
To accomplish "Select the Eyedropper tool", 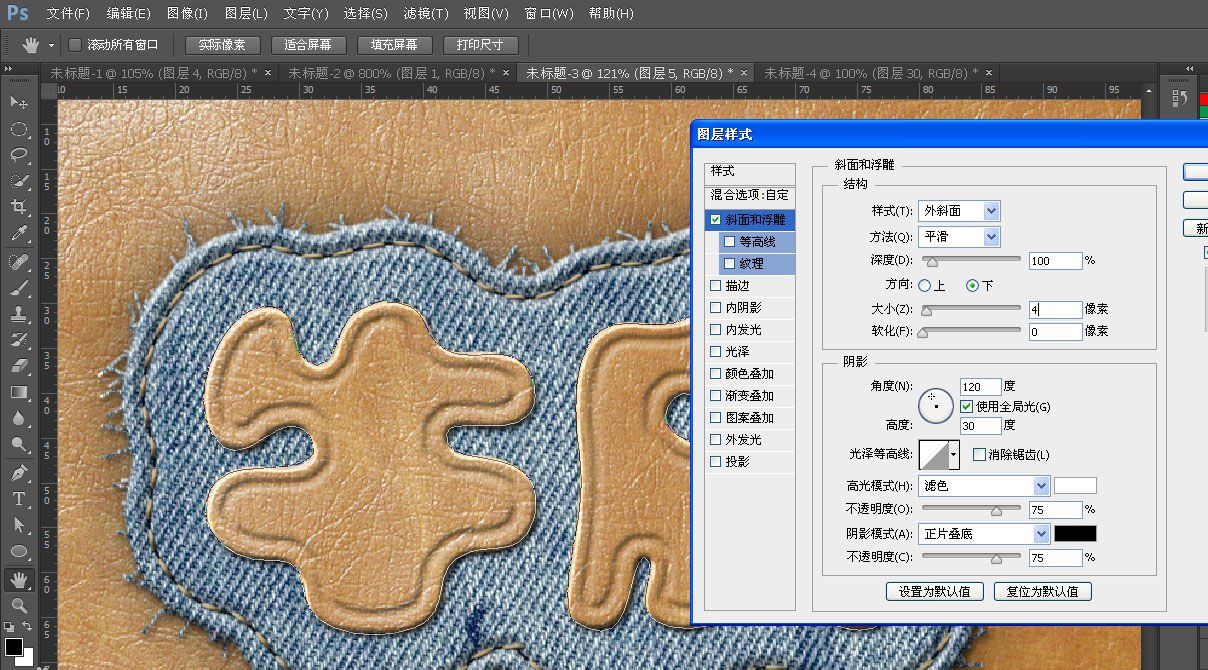I will [19, 233].
